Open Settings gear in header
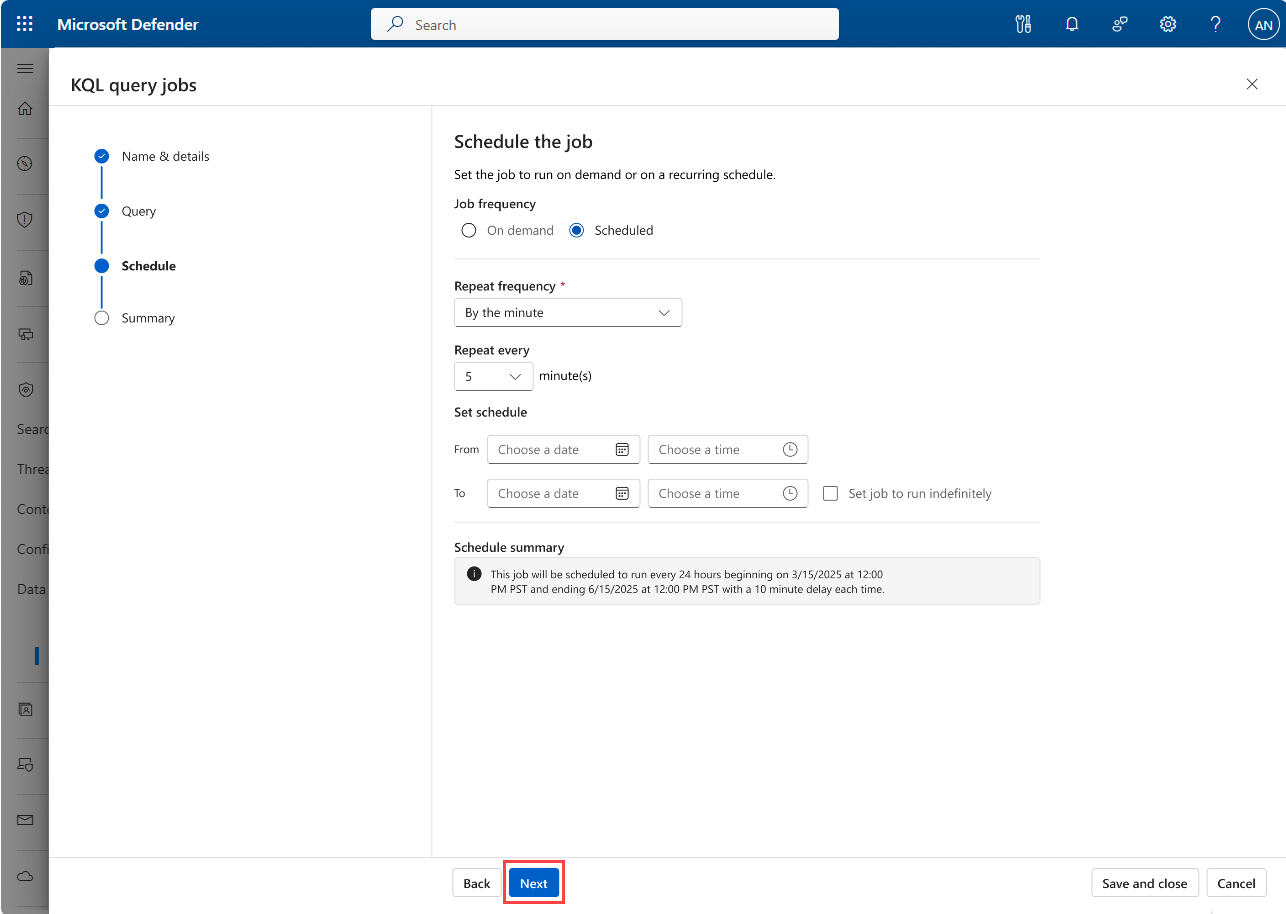Viewport: 1286px width, 914px height. 1167,24
